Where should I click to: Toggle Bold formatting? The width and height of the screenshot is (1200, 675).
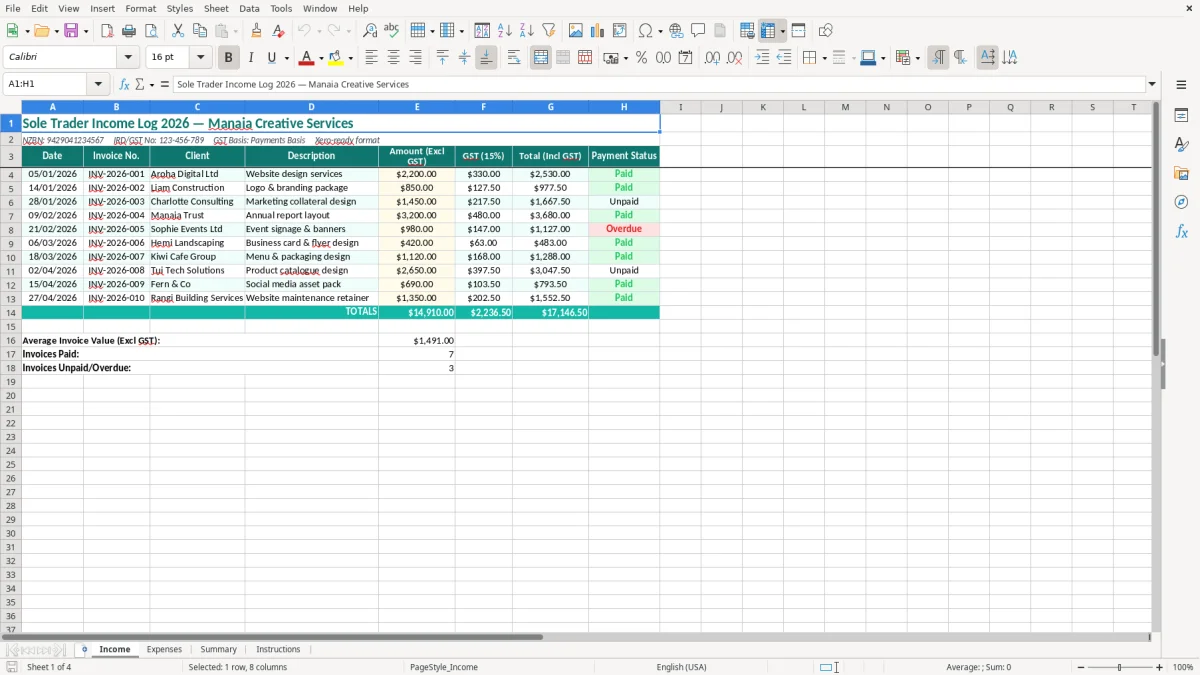pos(228,58)
